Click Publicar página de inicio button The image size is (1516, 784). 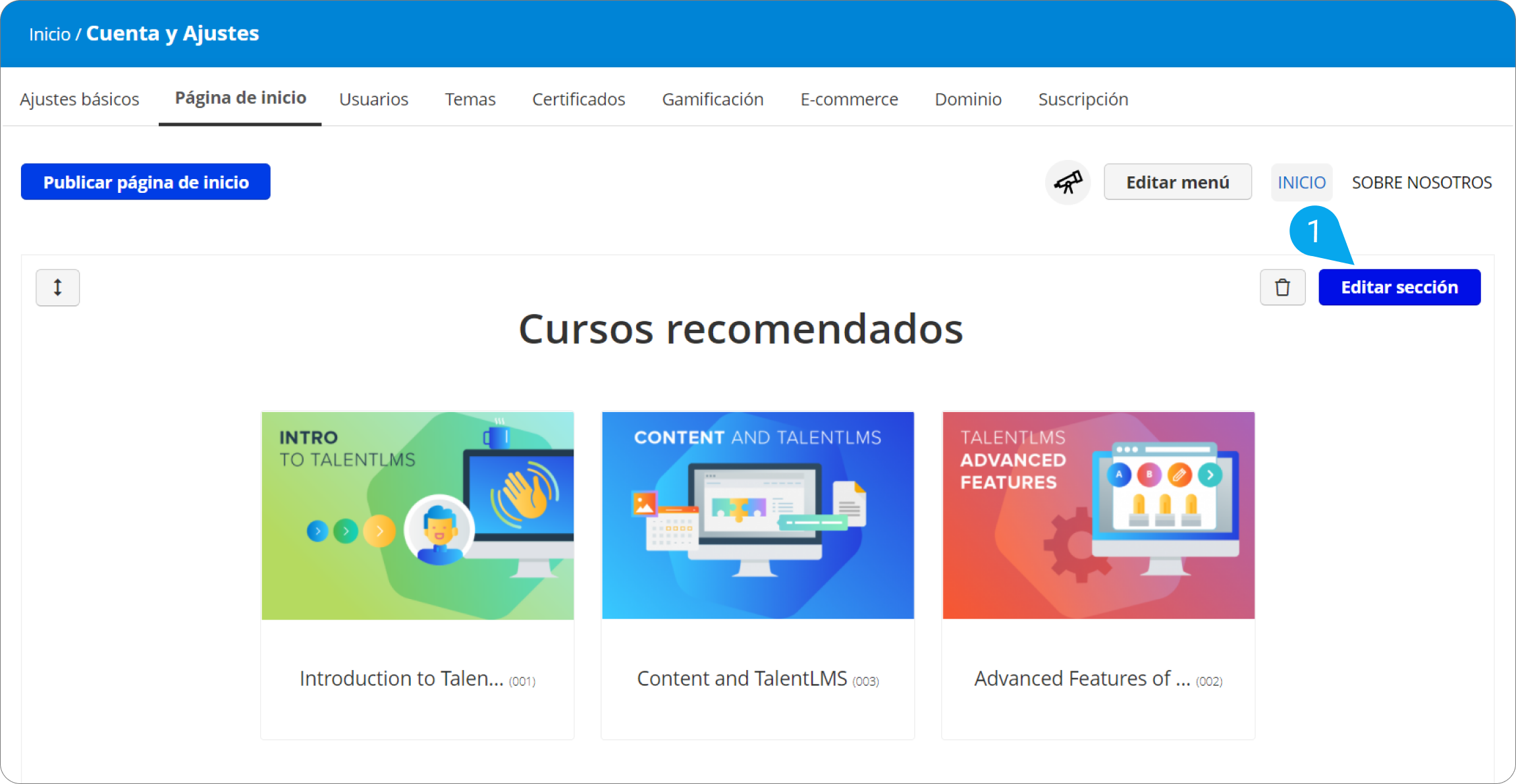point(146,182)
